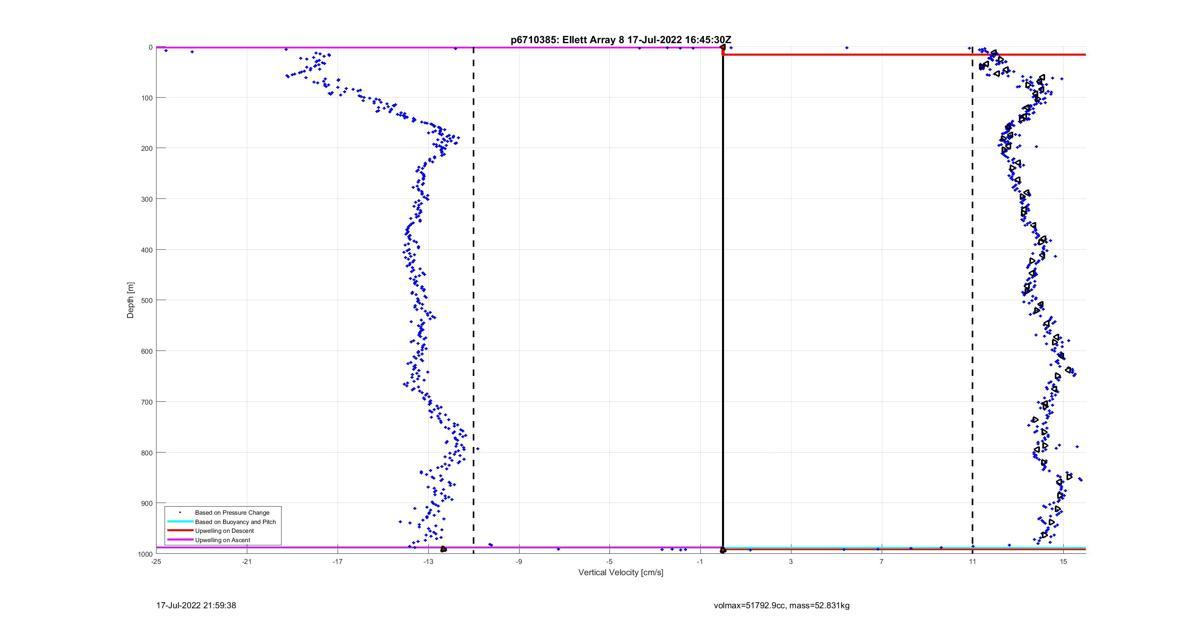Click y-axis tick label '200'
This screenshot has height=622, width=1200.
(x=146, y=148)
